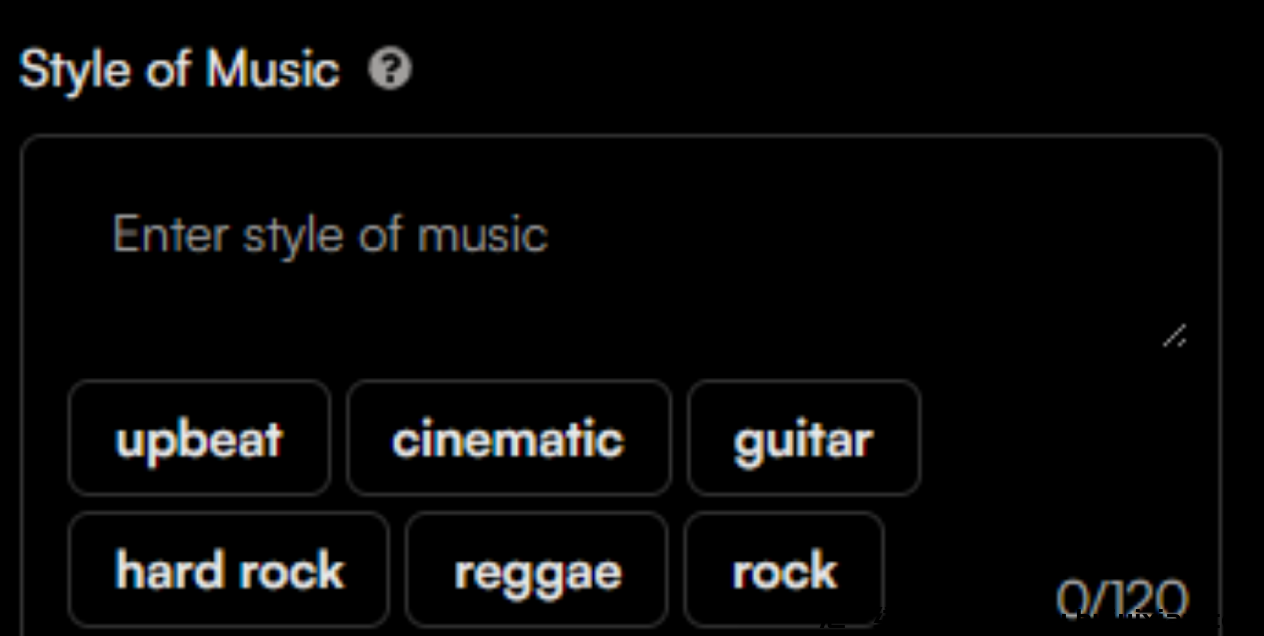The width and height of the screenshot is (1264, 636).
Task: Add the upbeat style tag
Action: (x=199, y=438)
